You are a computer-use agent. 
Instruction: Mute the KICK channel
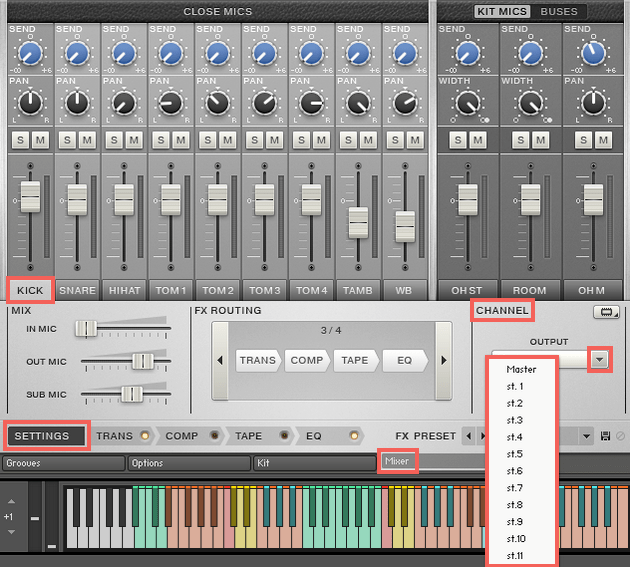click(x=40, y=140)
